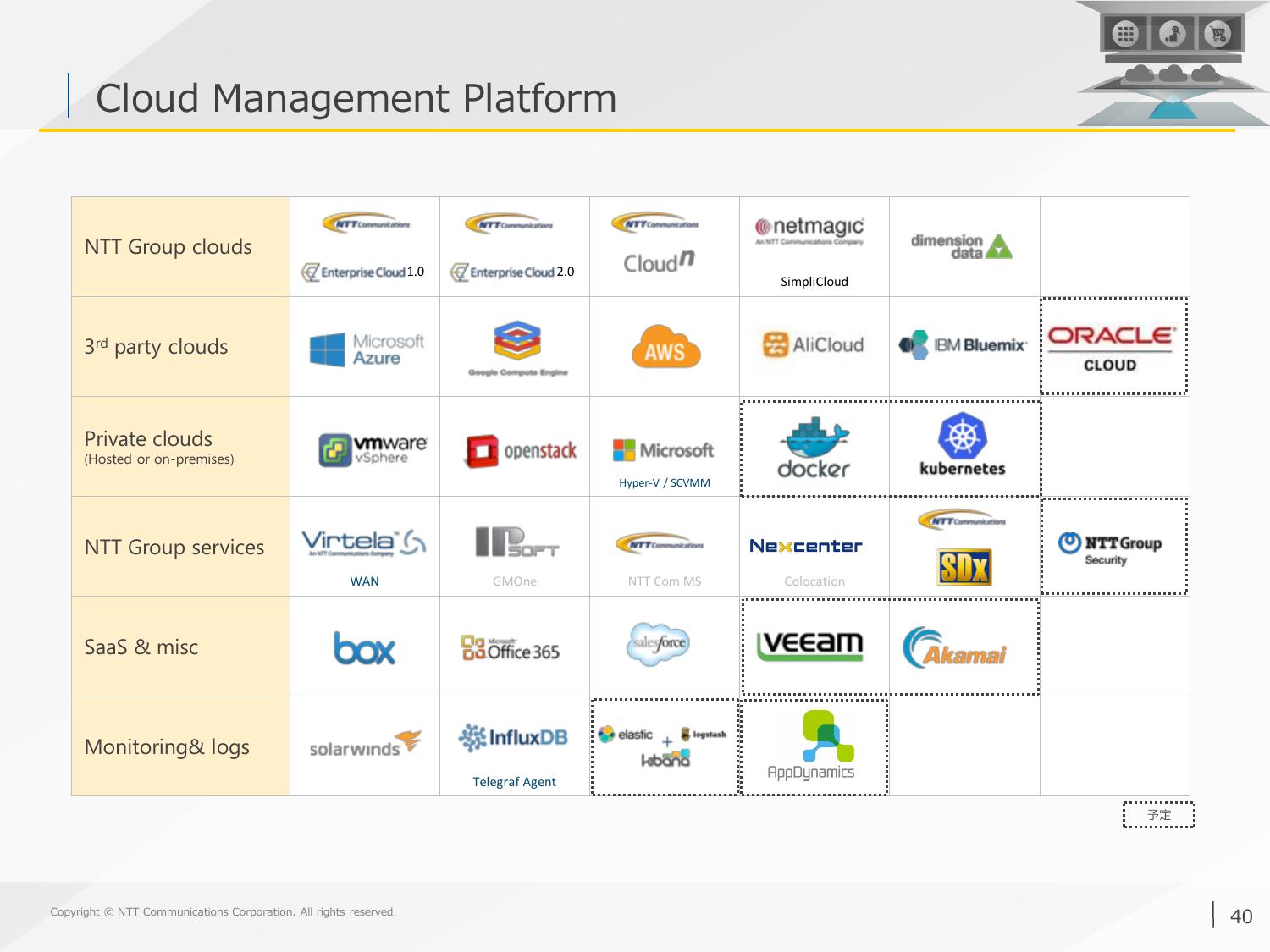Viewport: 1270px width, 952px height.
Task: Select the Oracle Cloud logo
Action: (1111, 348)
